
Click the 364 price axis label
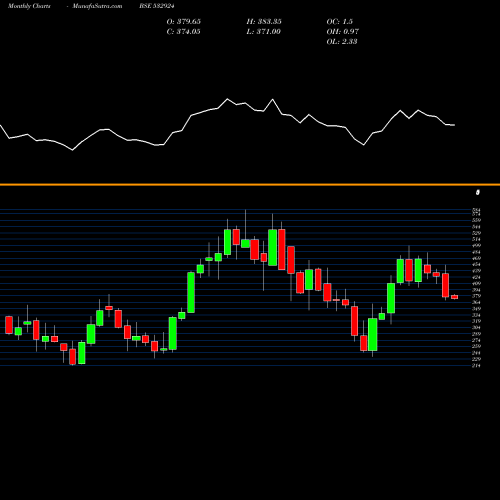[476, 302]
